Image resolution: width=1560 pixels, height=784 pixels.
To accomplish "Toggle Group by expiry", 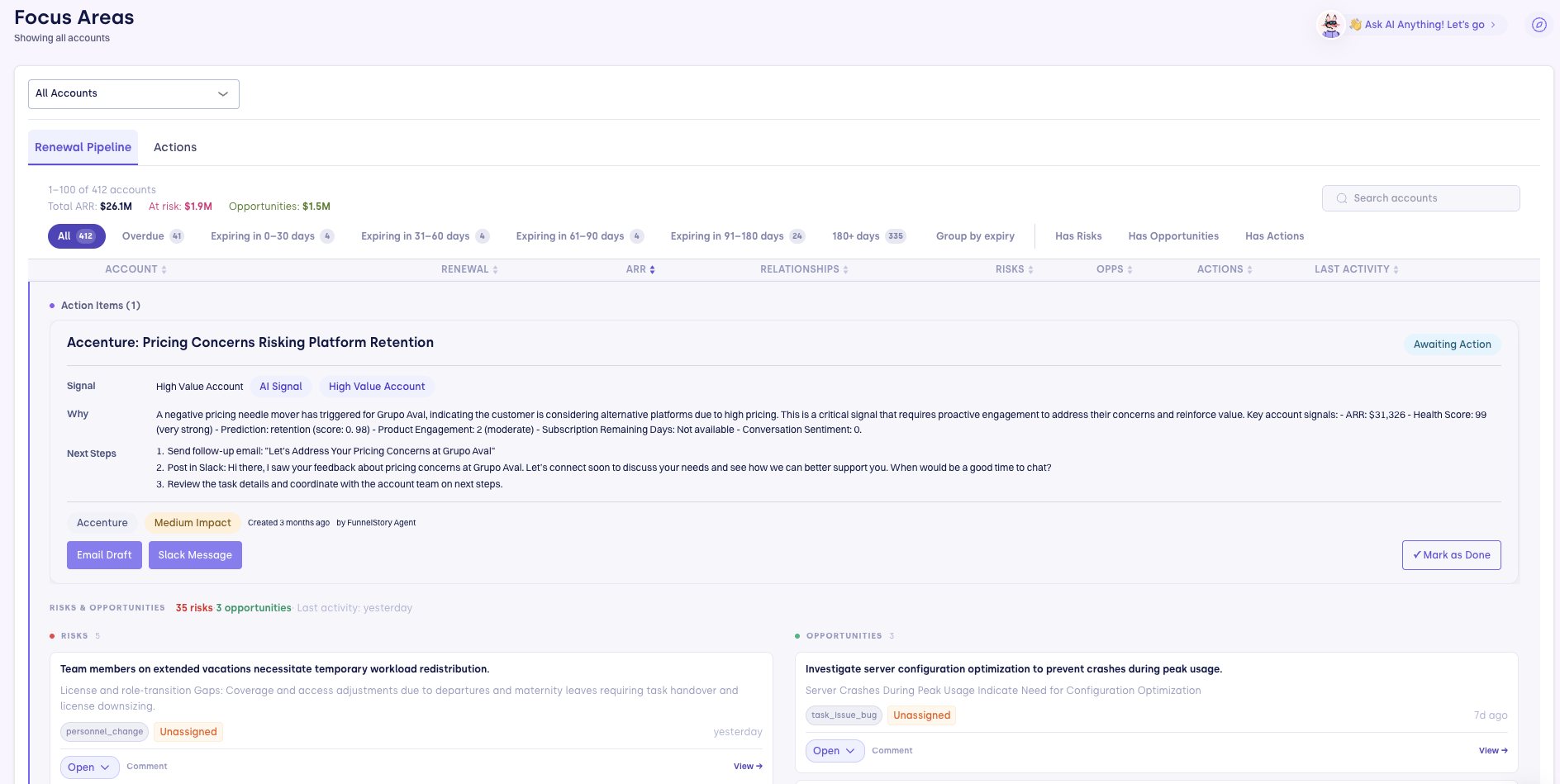I will tap(975, 236).
